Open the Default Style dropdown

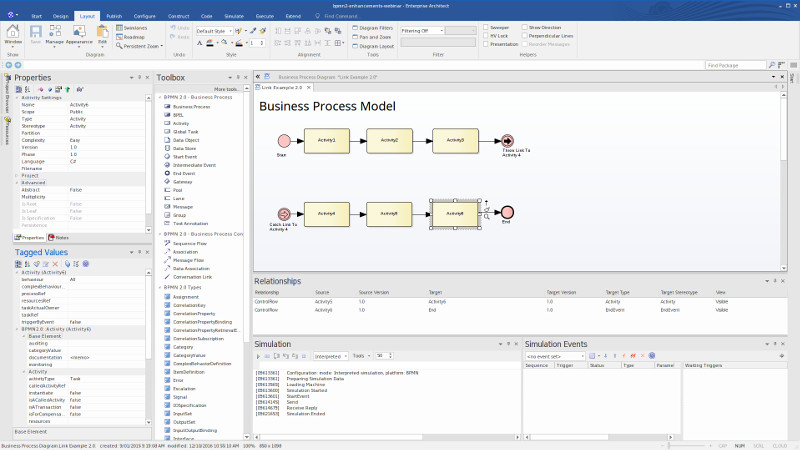pos(215,31)
